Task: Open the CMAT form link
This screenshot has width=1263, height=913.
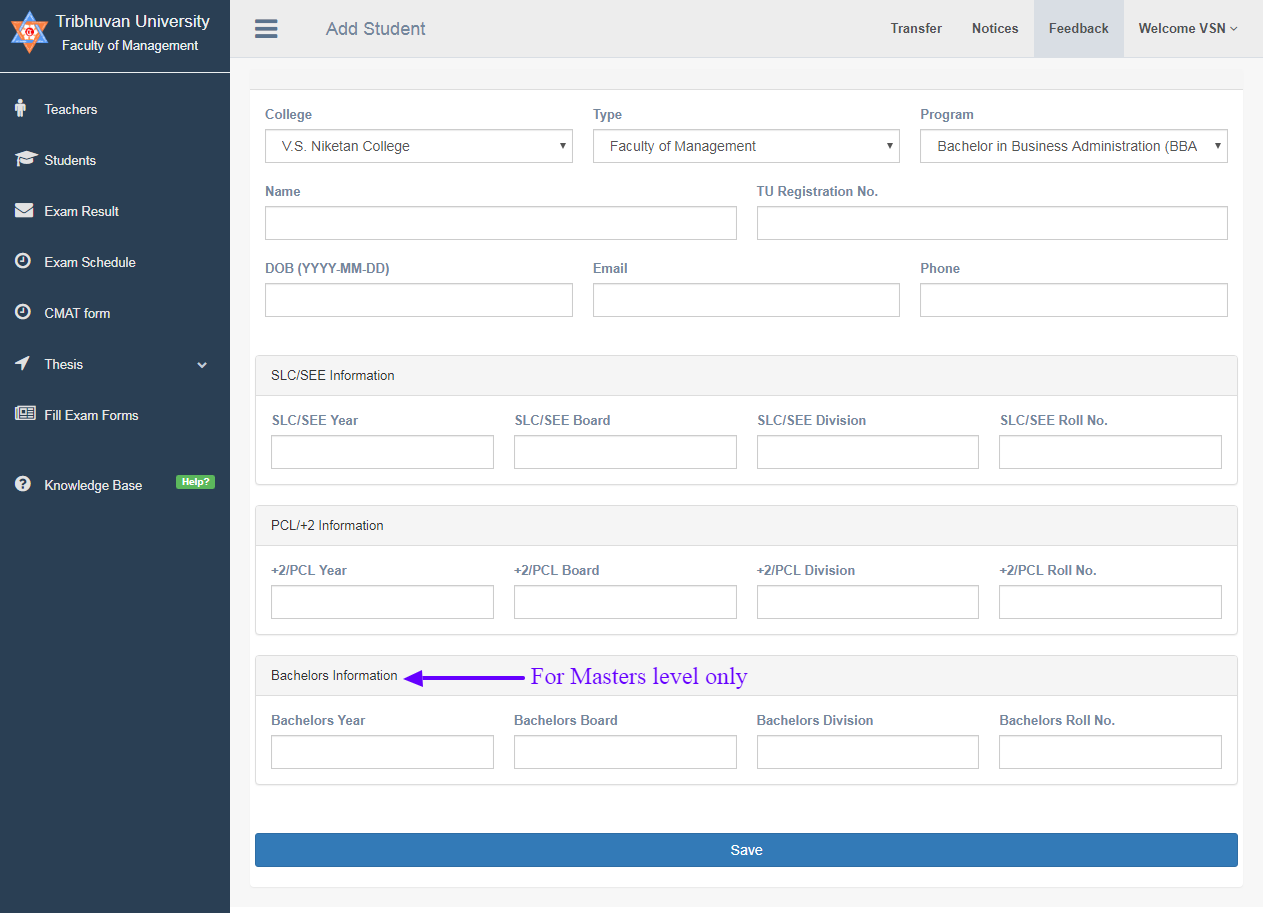Action: [x=77, y=313]
